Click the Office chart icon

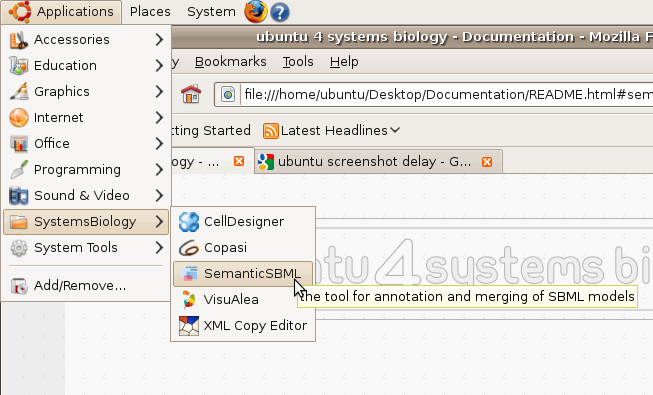coord(19,144)
